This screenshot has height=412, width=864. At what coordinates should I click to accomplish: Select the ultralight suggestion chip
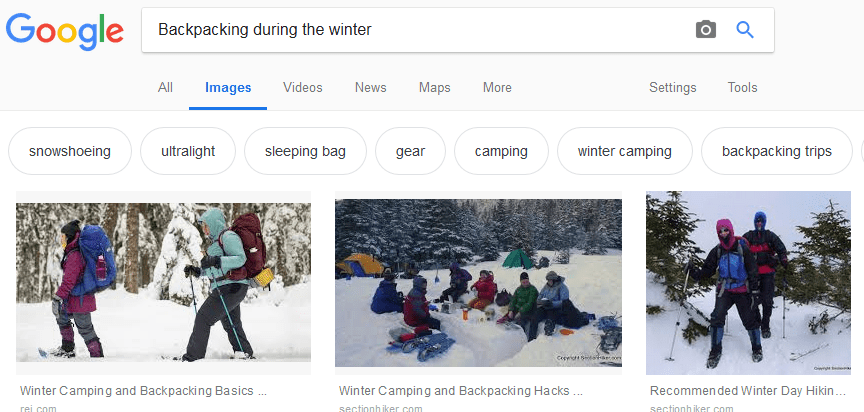[188, 152]
